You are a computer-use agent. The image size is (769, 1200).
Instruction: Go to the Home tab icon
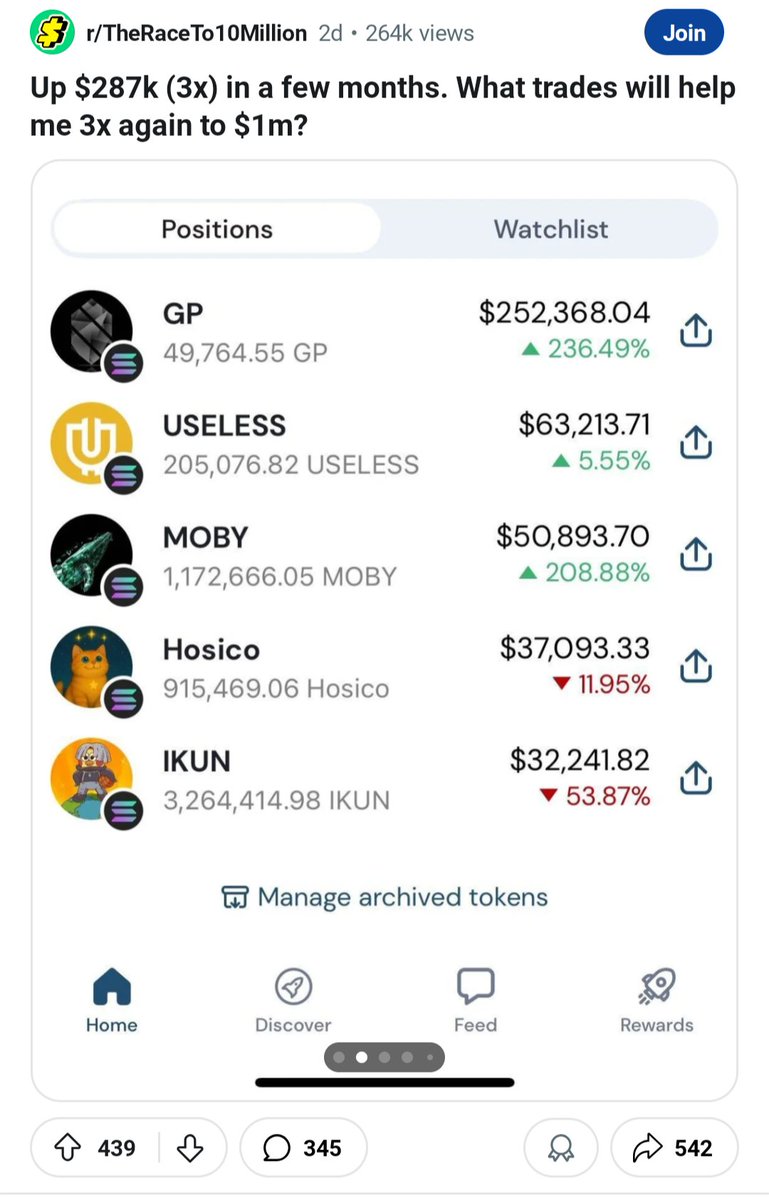[x=112, y=986]
